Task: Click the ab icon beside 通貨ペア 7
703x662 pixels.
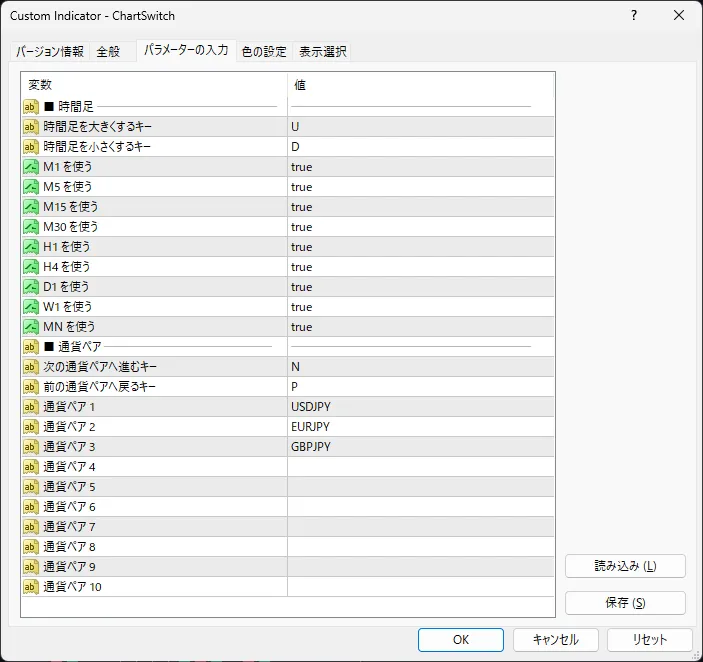Action: [30, 527]
